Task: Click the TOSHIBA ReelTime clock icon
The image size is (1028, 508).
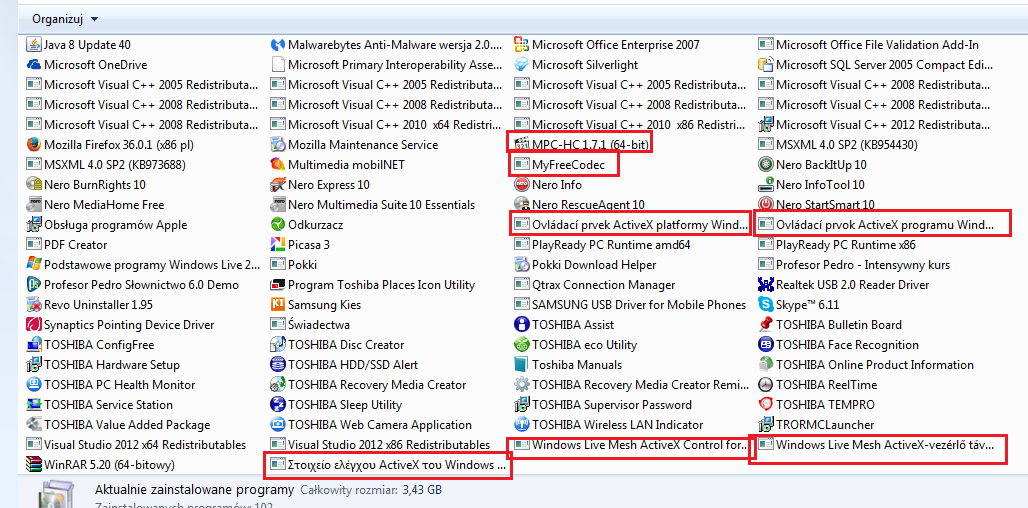Action: (x=766, y=385)
